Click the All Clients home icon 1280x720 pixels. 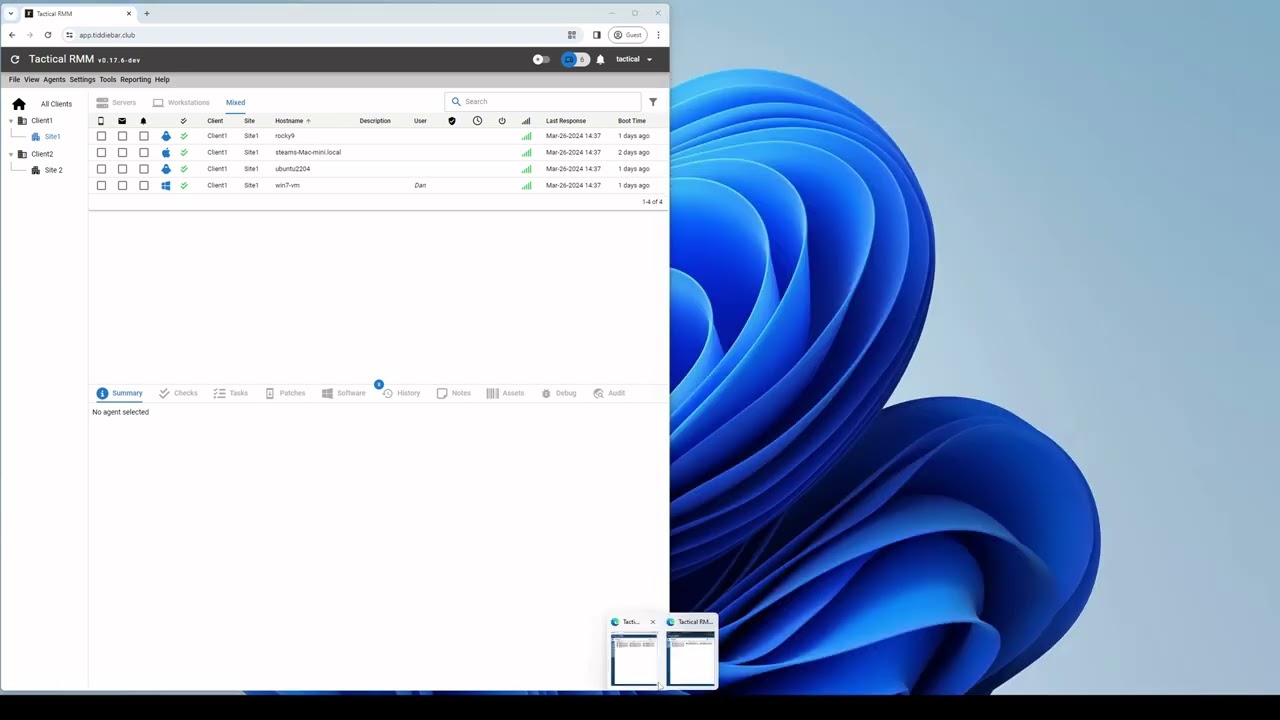click(x=19, y=104)
